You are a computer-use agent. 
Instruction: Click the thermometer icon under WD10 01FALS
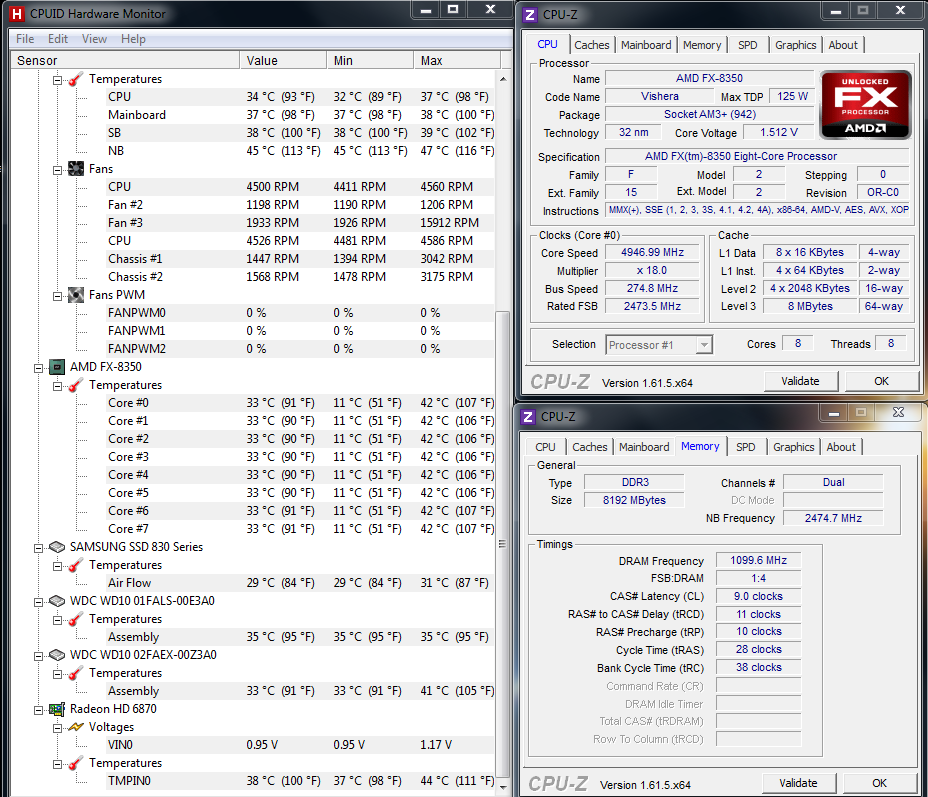pos(76,619)
